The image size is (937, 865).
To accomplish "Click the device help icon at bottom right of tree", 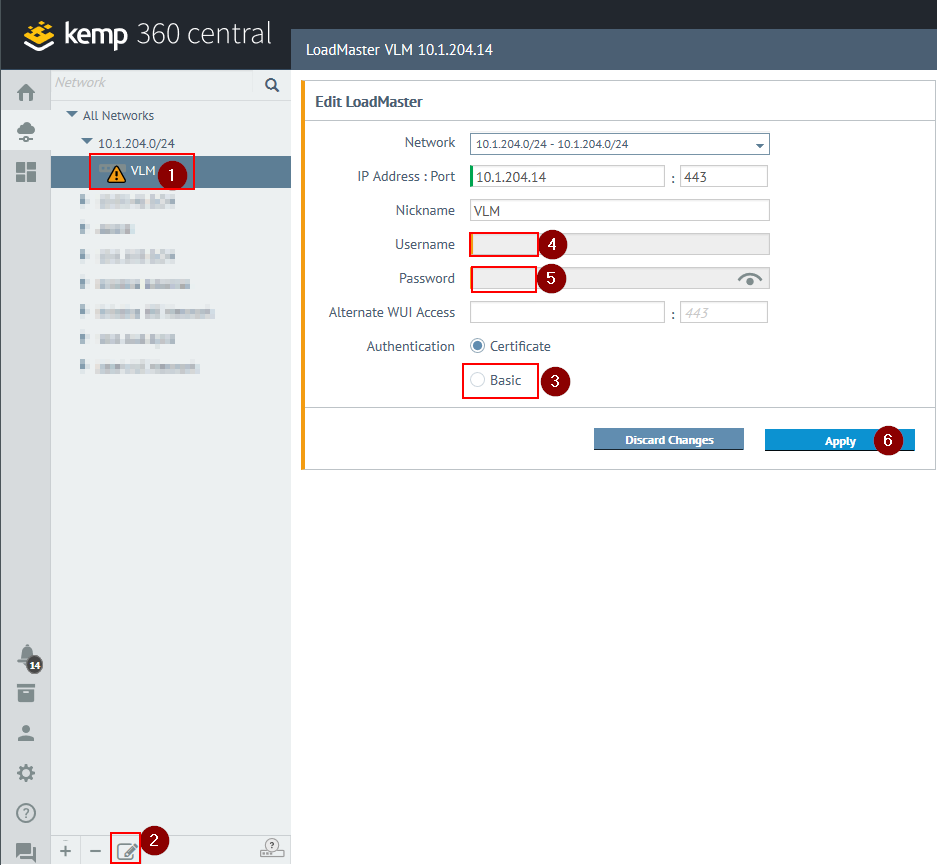I will [272, 848].
